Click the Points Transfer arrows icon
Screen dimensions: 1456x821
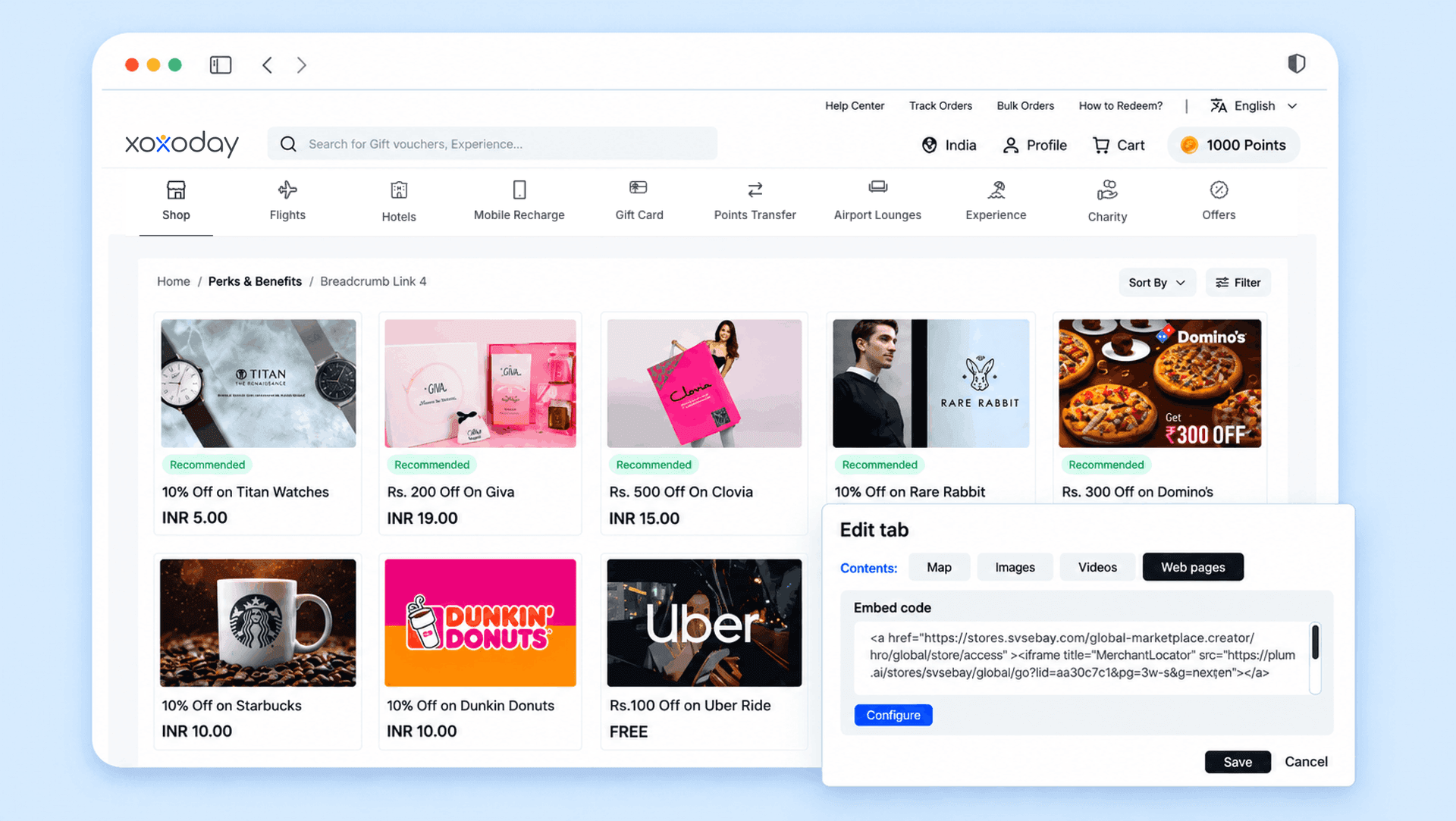755,190
